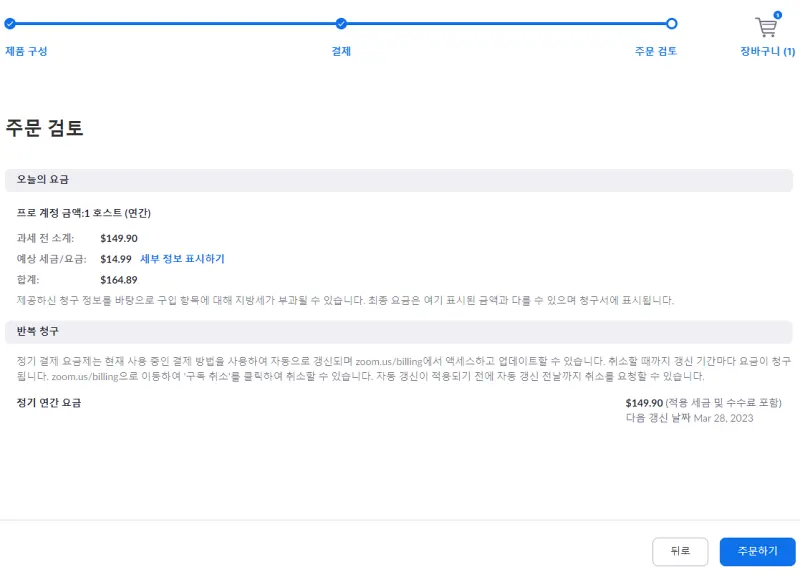Click the shopping cart icon
The height and width of the screenshot is (582, 800).
coord(766,27)
